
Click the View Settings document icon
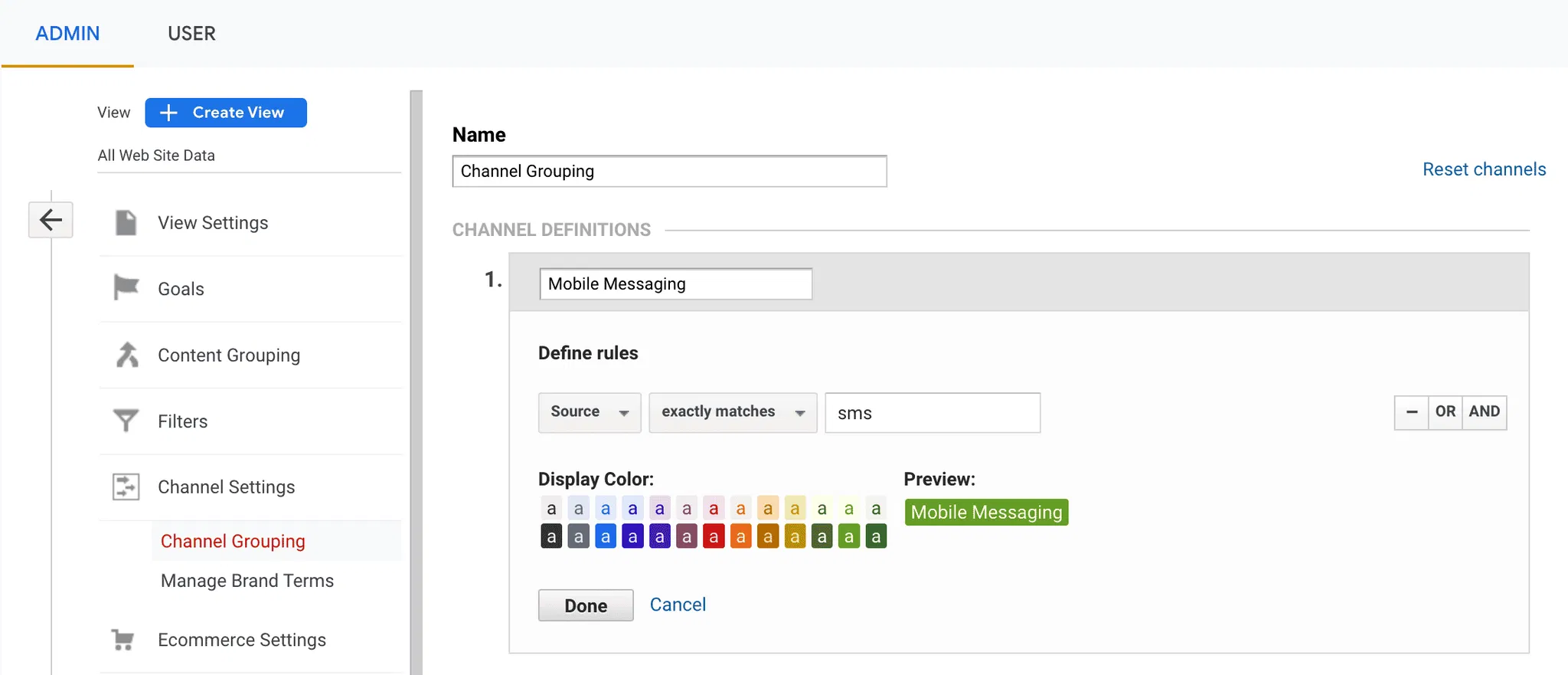tap(126, 223)
